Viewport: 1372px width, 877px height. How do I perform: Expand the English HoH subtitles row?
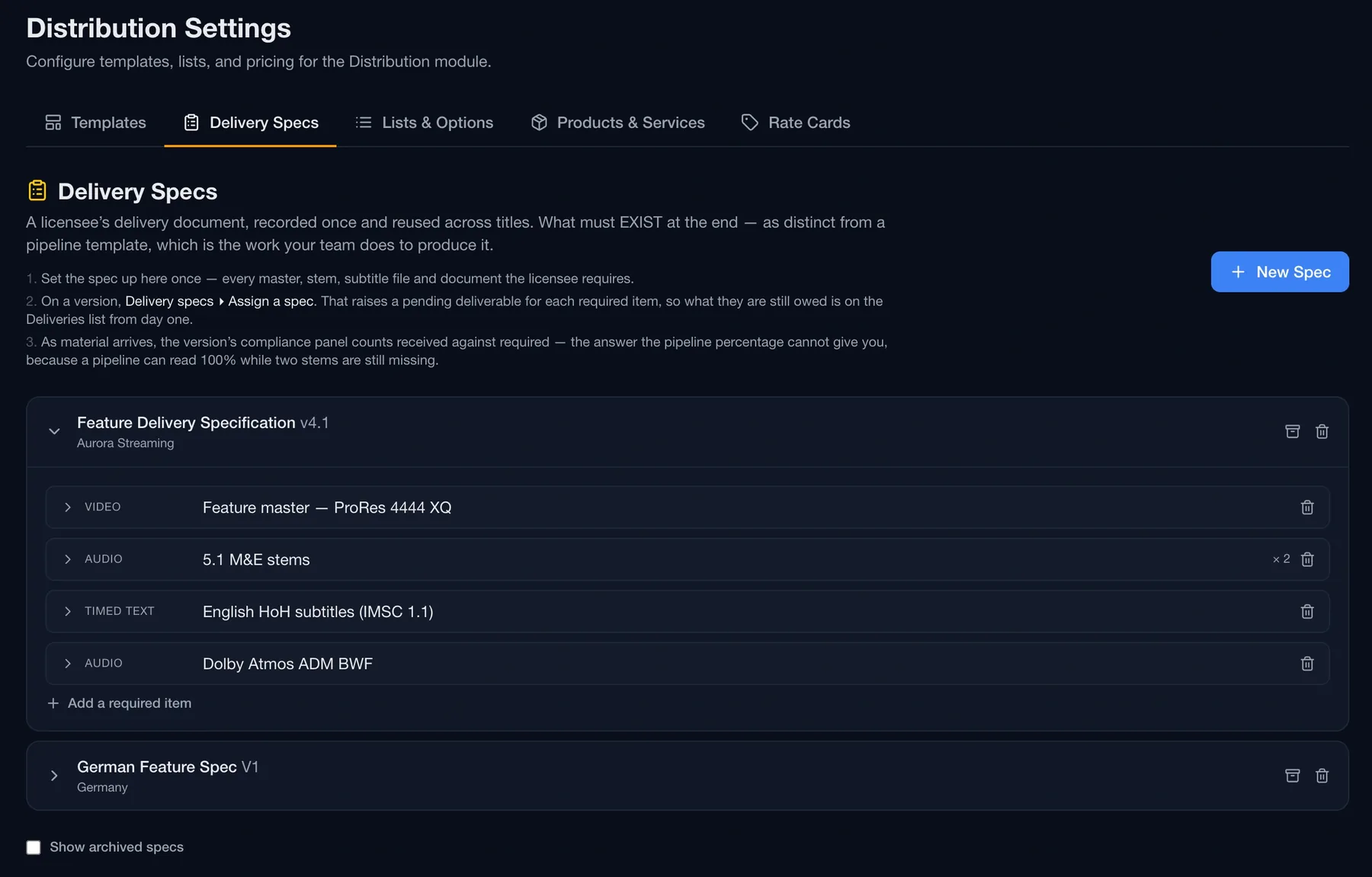pyautogui.click(x=68, y=612)
